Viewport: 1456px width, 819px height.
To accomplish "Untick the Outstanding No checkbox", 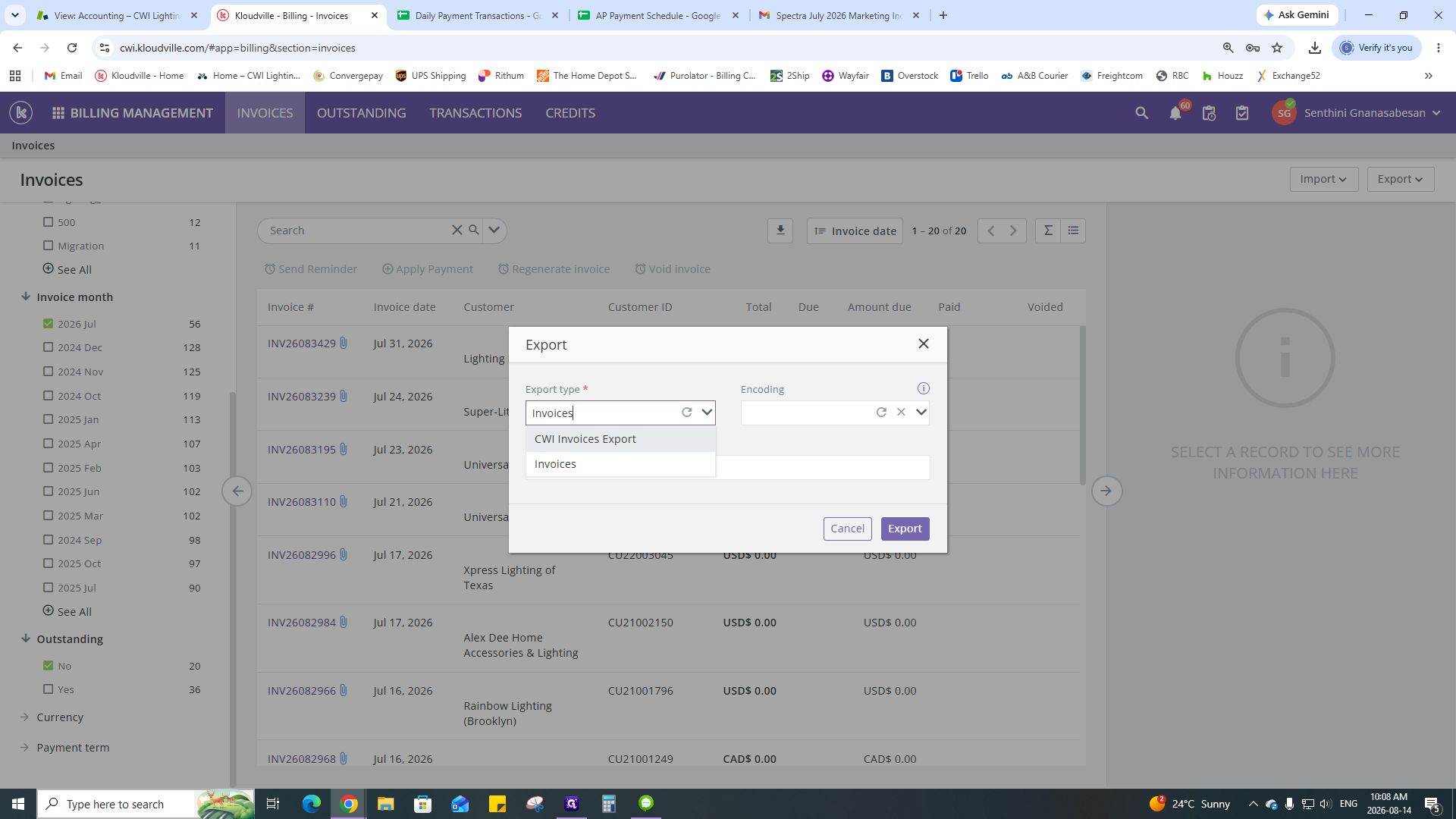I will (x=49, y=666).
